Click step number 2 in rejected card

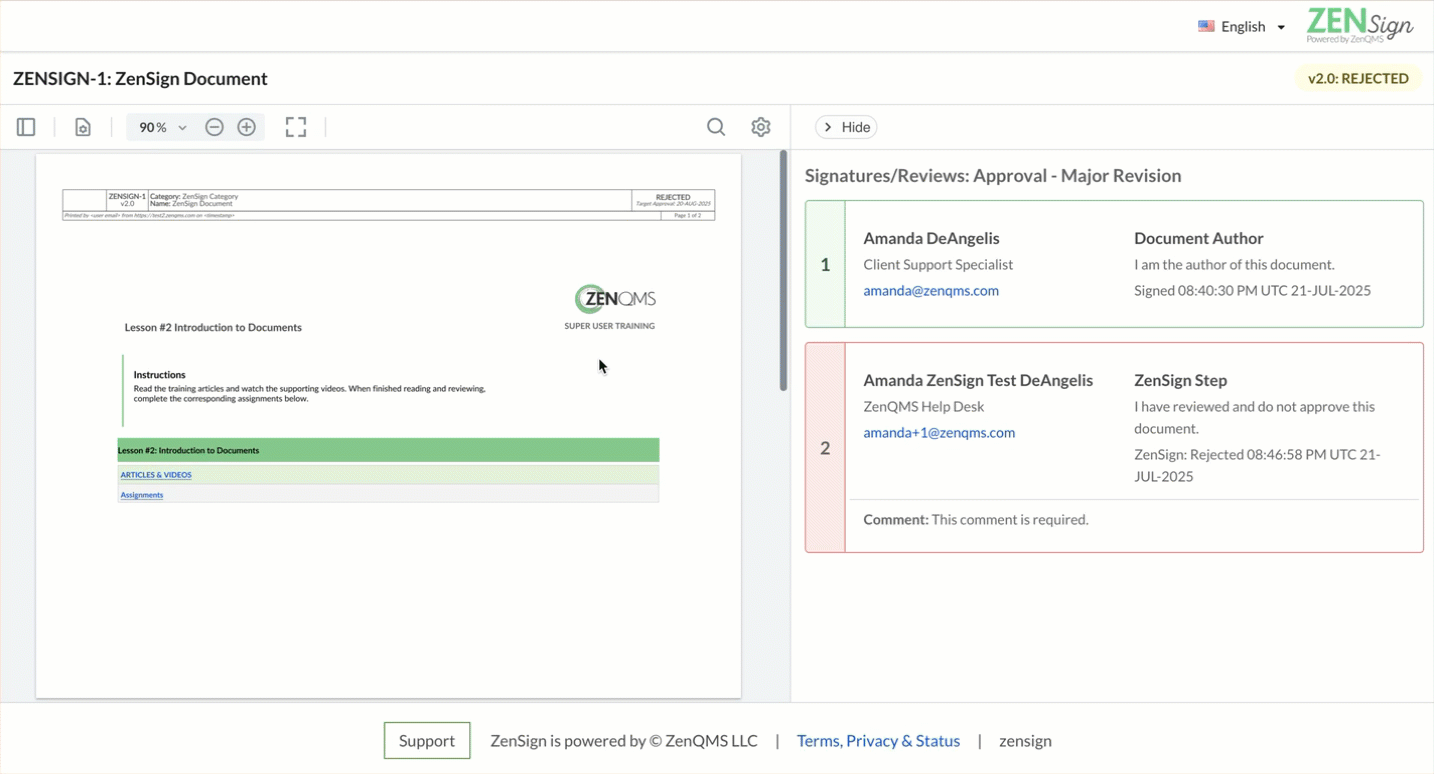[825, 448]
